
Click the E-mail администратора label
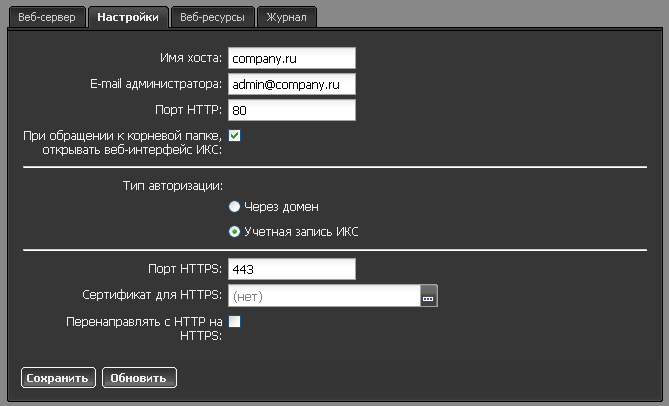155,85
